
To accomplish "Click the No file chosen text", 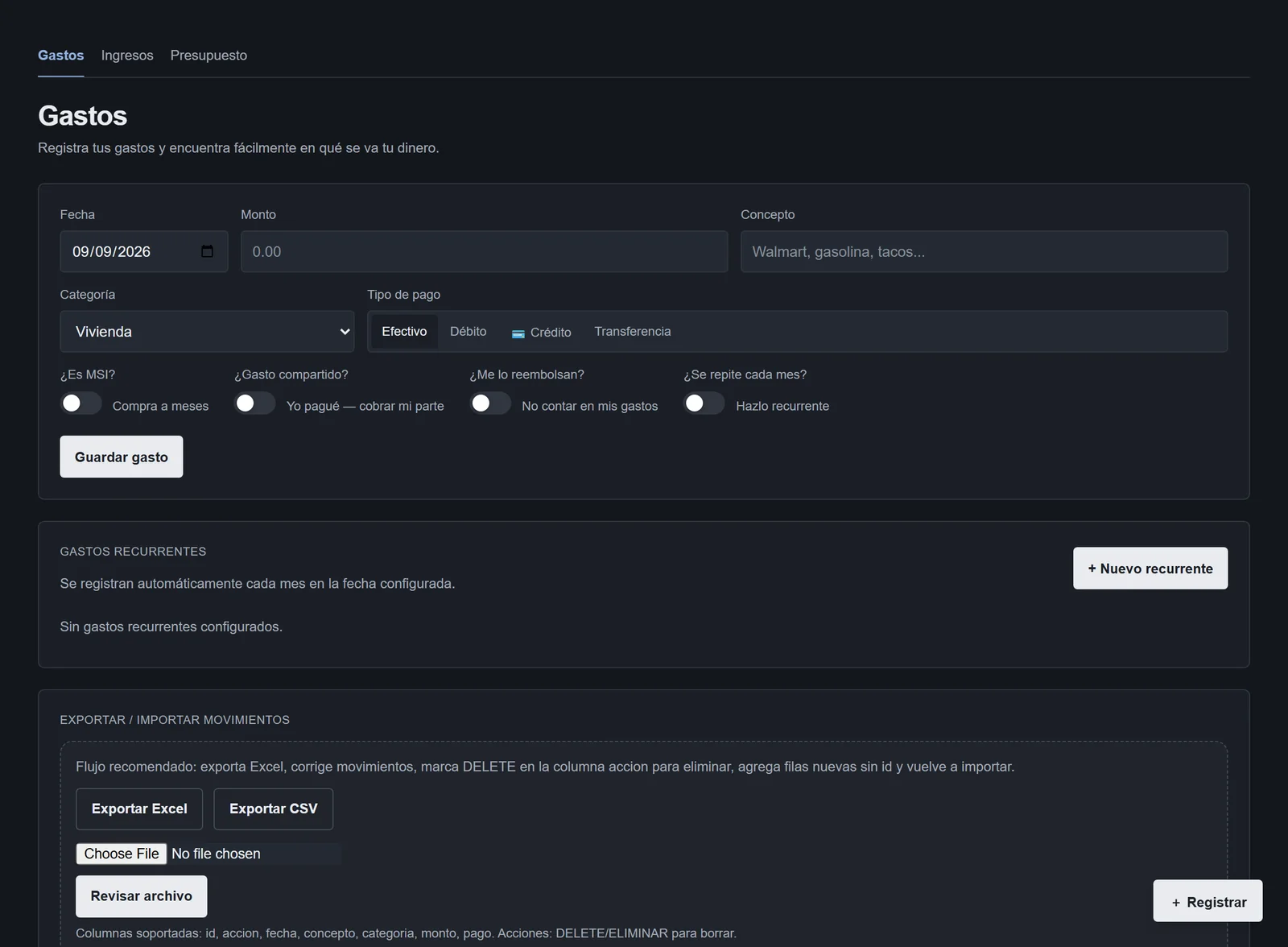I will click(216, 854).
